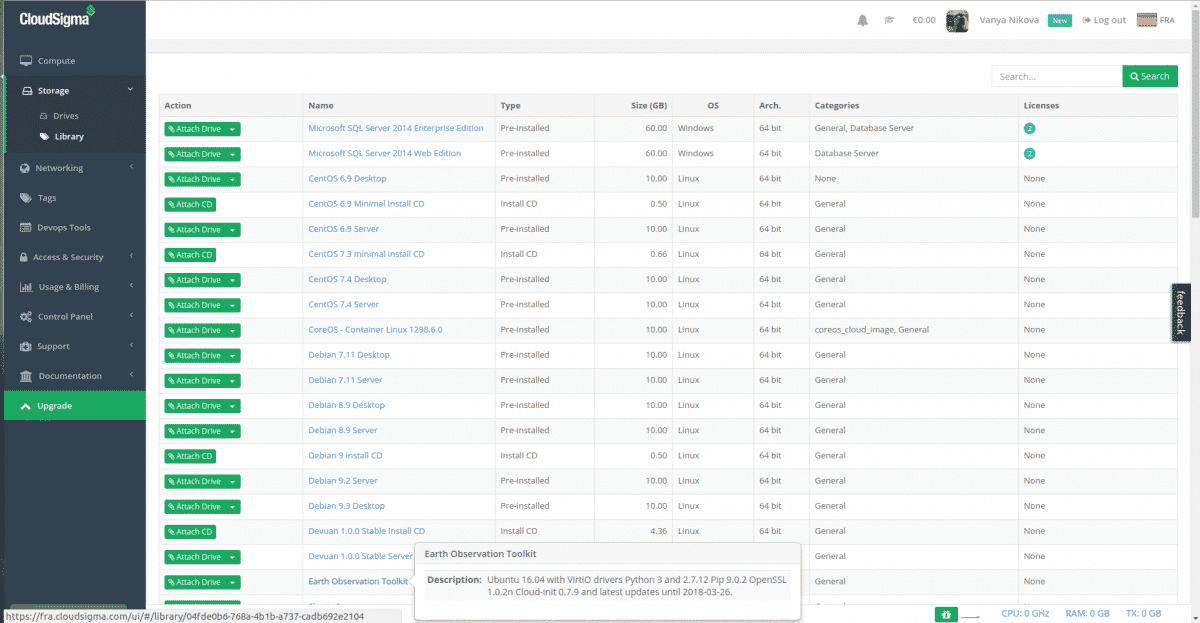Click the FRA location flag icon
1200x623 pixels.
coord(1146,19)
